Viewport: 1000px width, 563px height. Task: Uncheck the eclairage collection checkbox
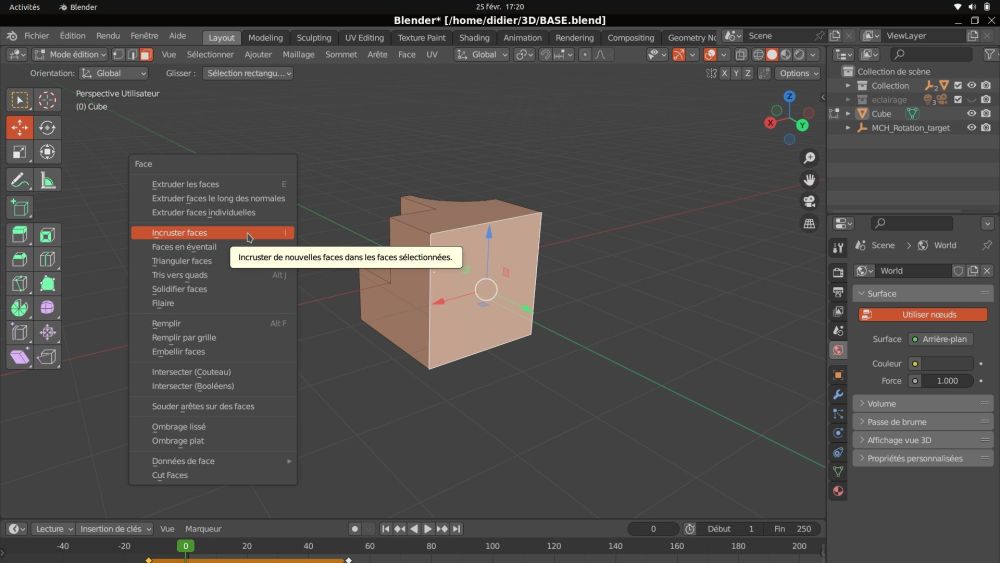point(958,99)
